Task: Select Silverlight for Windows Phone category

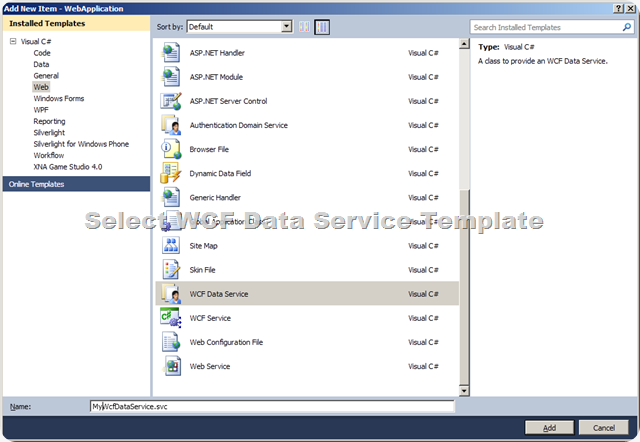Action: click(81, 144)
